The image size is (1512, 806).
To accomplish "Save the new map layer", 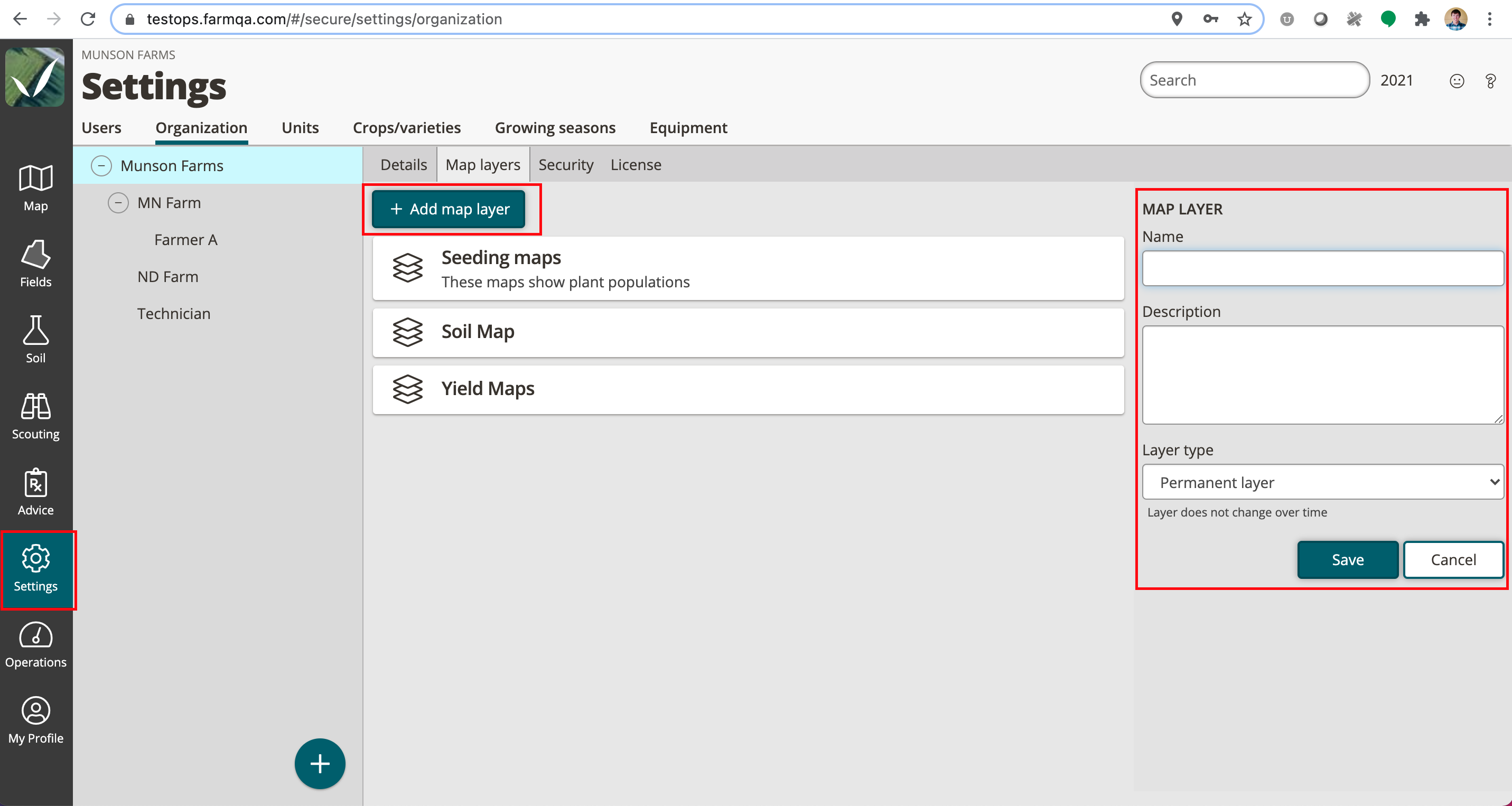I will pyautogui.click(x=1348, y=560).
